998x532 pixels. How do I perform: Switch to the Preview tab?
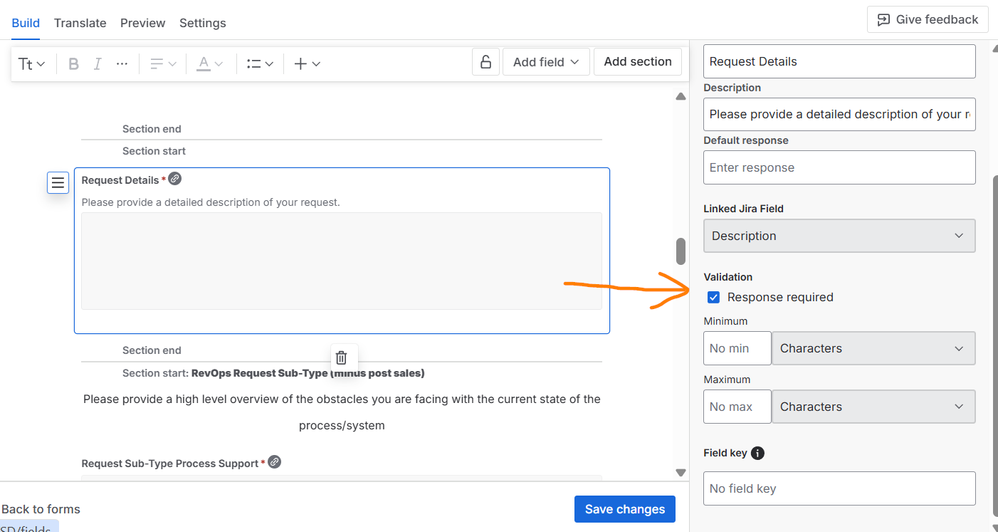click(143, 23)
